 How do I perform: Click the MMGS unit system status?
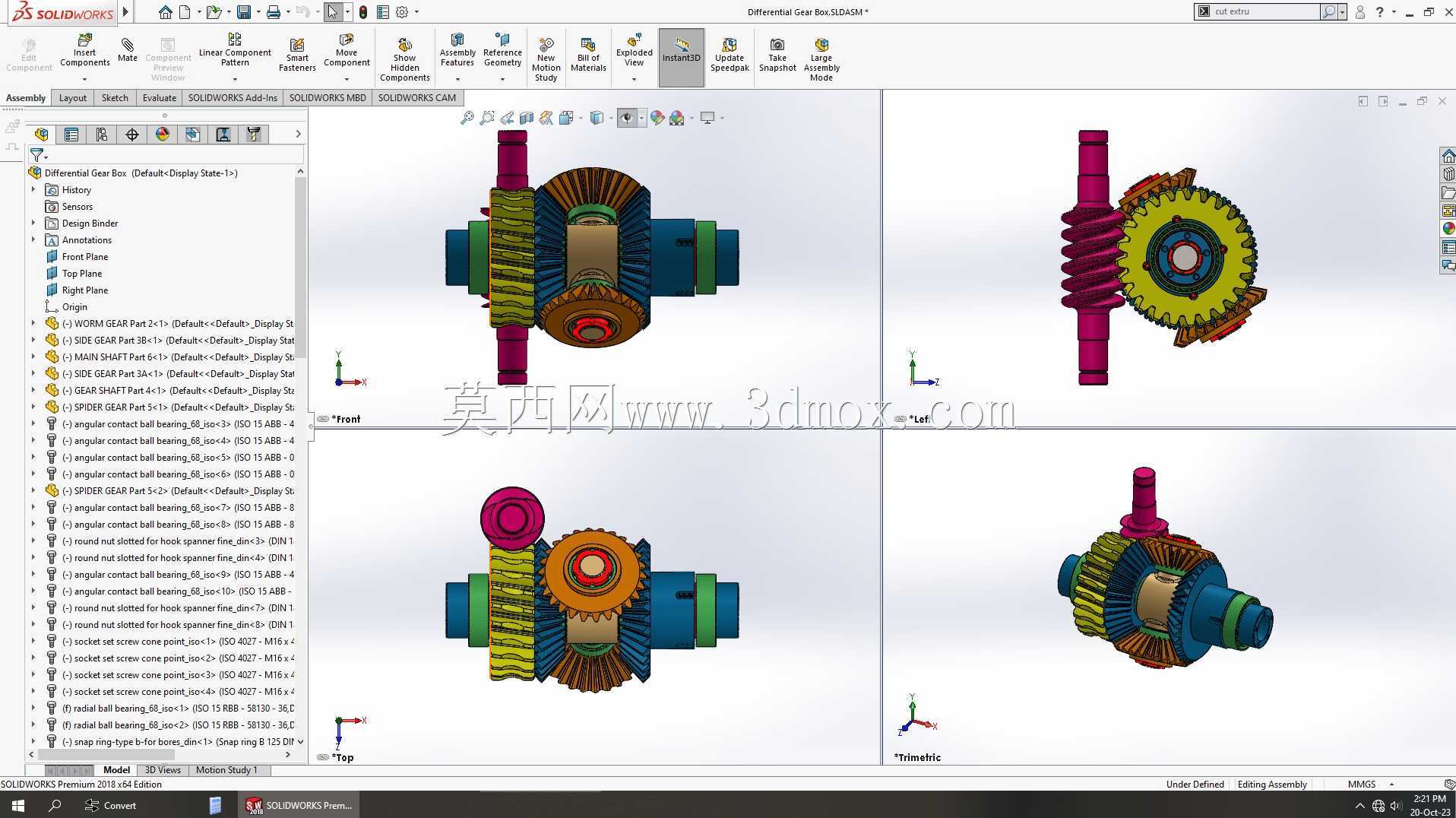(x=1362, y=784)
